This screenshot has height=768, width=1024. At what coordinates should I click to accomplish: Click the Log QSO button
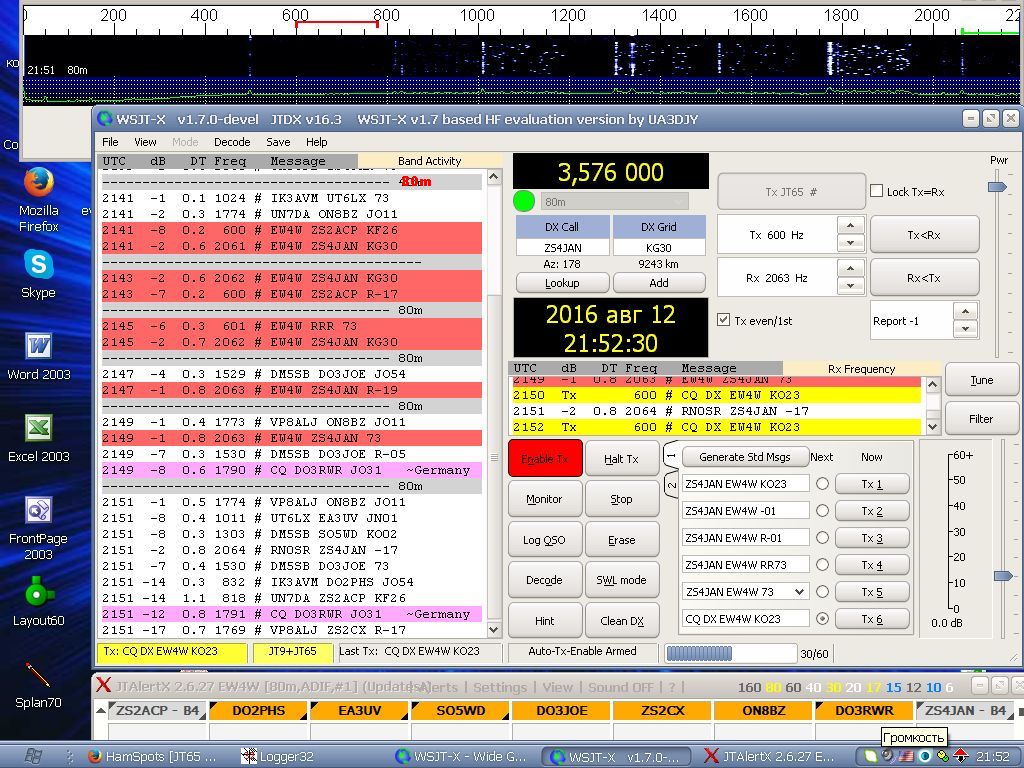[544, 540]
